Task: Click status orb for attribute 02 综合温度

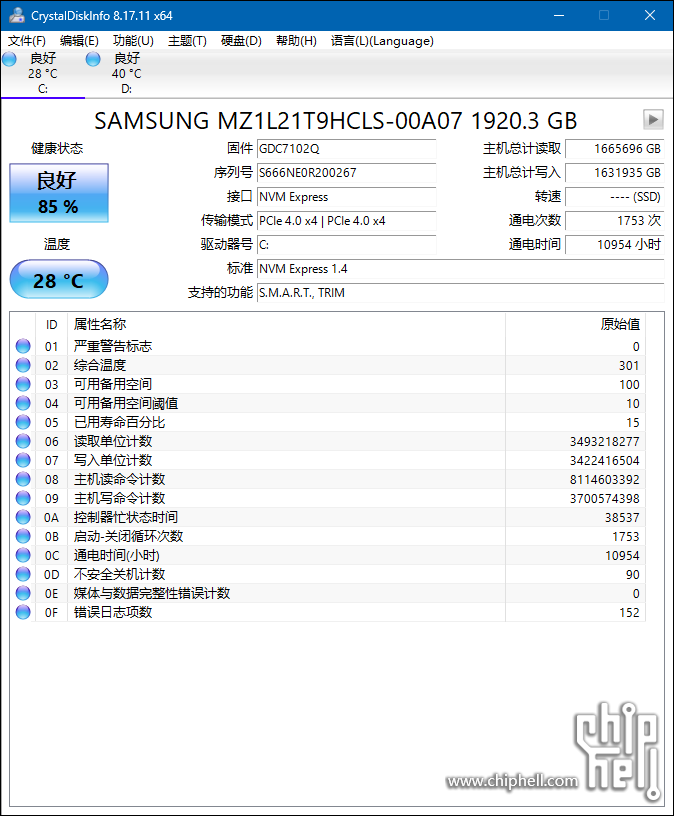Action: point(23,365)
